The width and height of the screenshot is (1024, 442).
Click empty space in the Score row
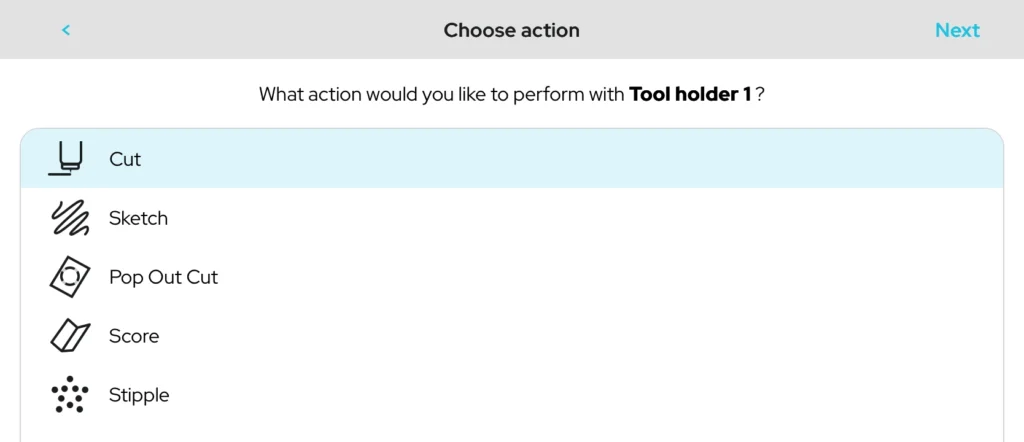[x=600, y=336]
